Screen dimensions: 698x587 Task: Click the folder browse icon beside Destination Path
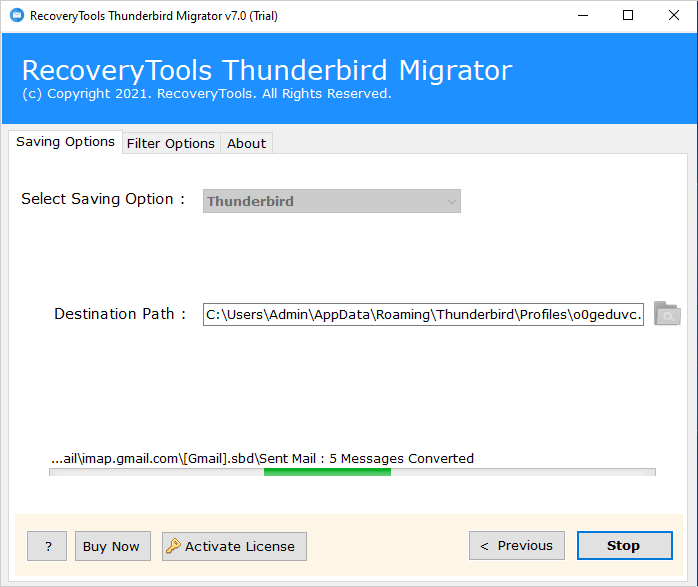pyautogui.click(x=667, y=314)
